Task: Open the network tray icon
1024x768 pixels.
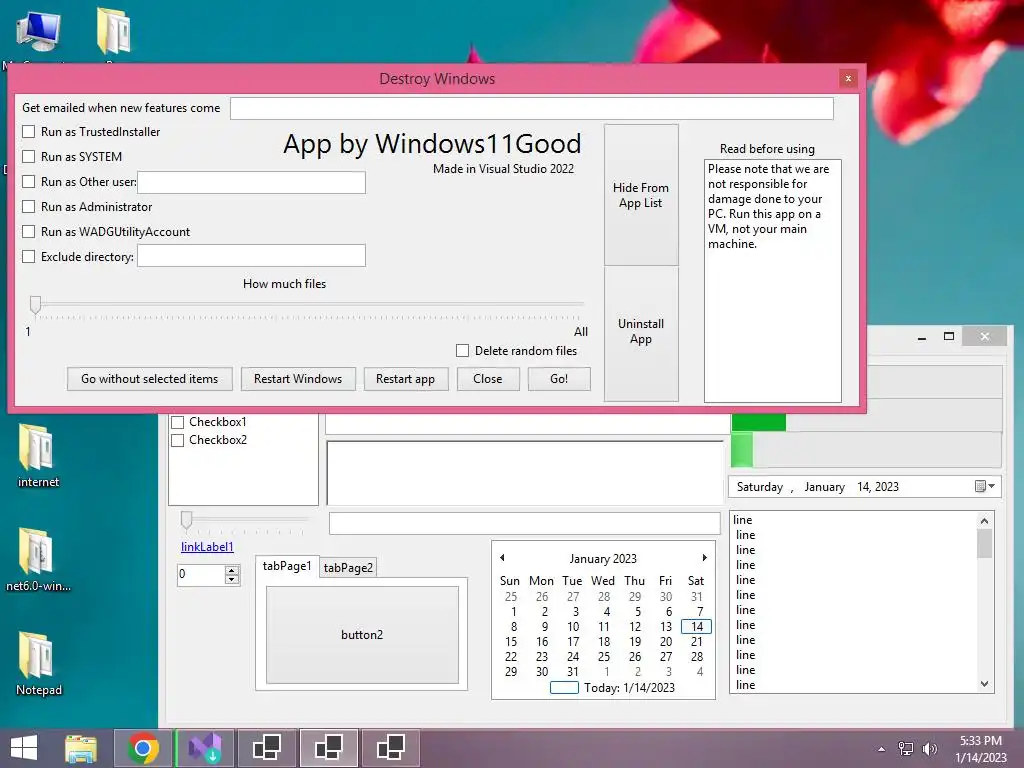Action: coord(906,749)
